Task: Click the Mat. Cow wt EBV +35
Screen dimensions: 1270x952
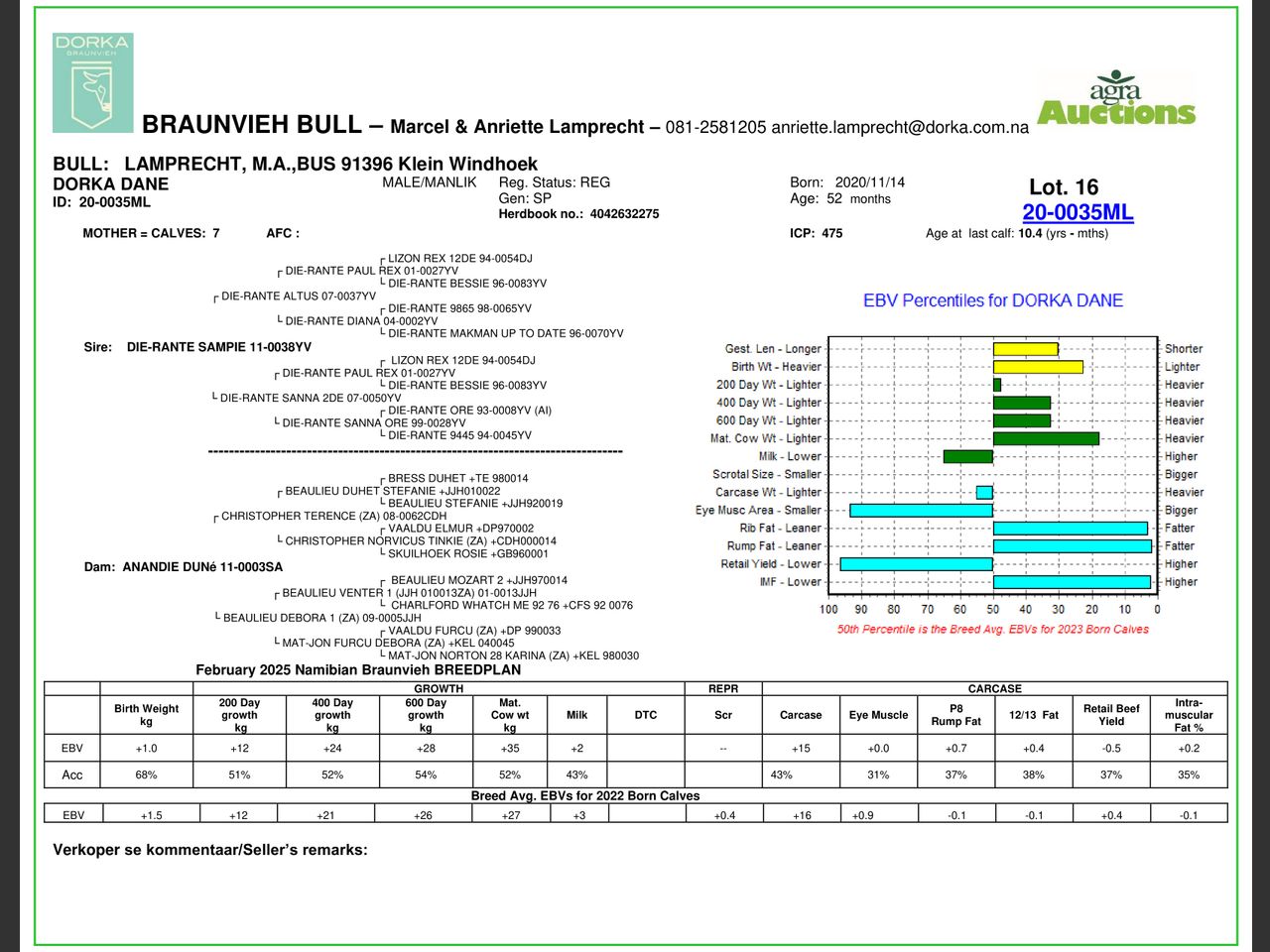Action: click(x=510, y=749)
